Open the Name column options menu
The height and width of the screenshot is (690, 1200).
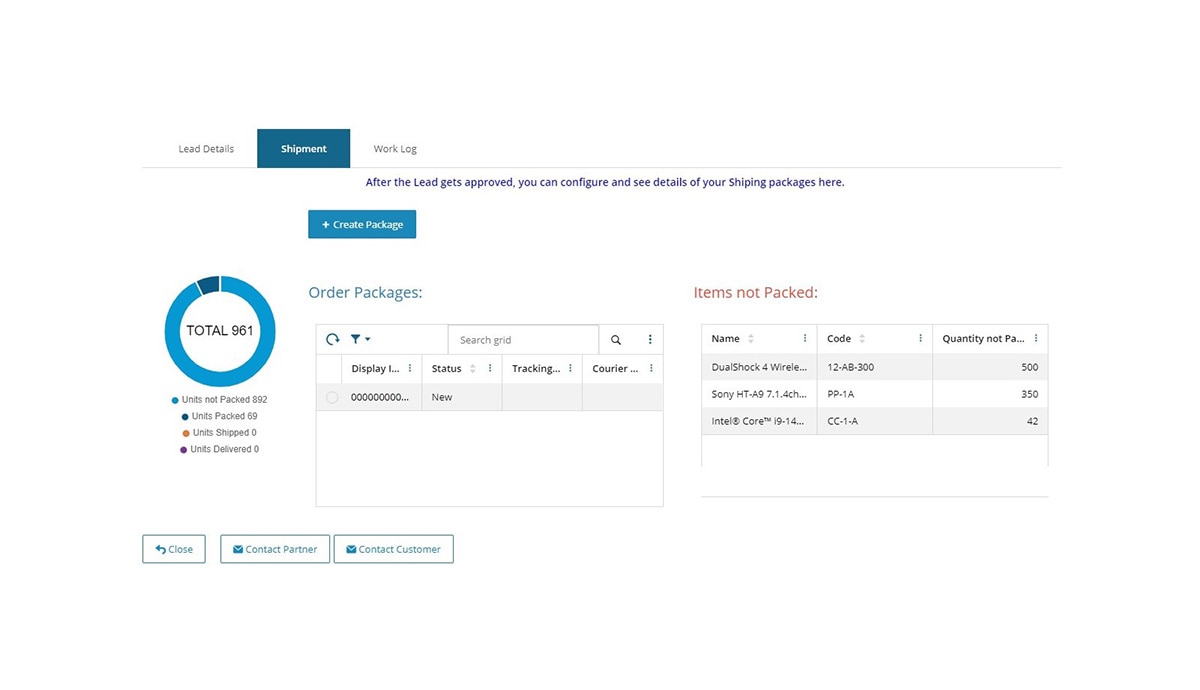tap(805, 339)
